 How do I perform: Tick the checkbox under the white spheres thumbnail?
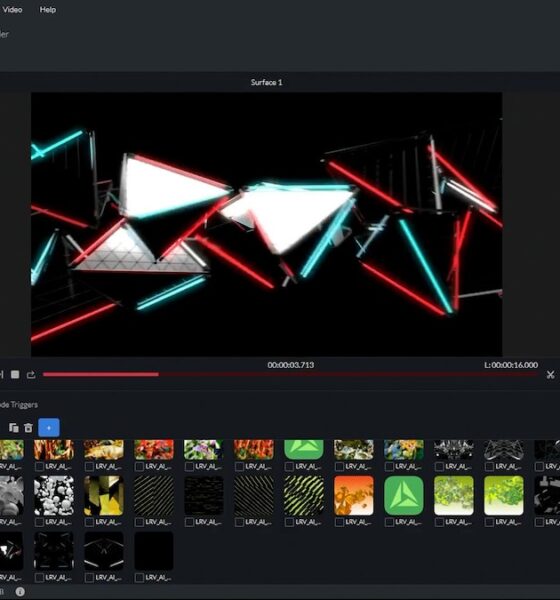pos(39,522)
